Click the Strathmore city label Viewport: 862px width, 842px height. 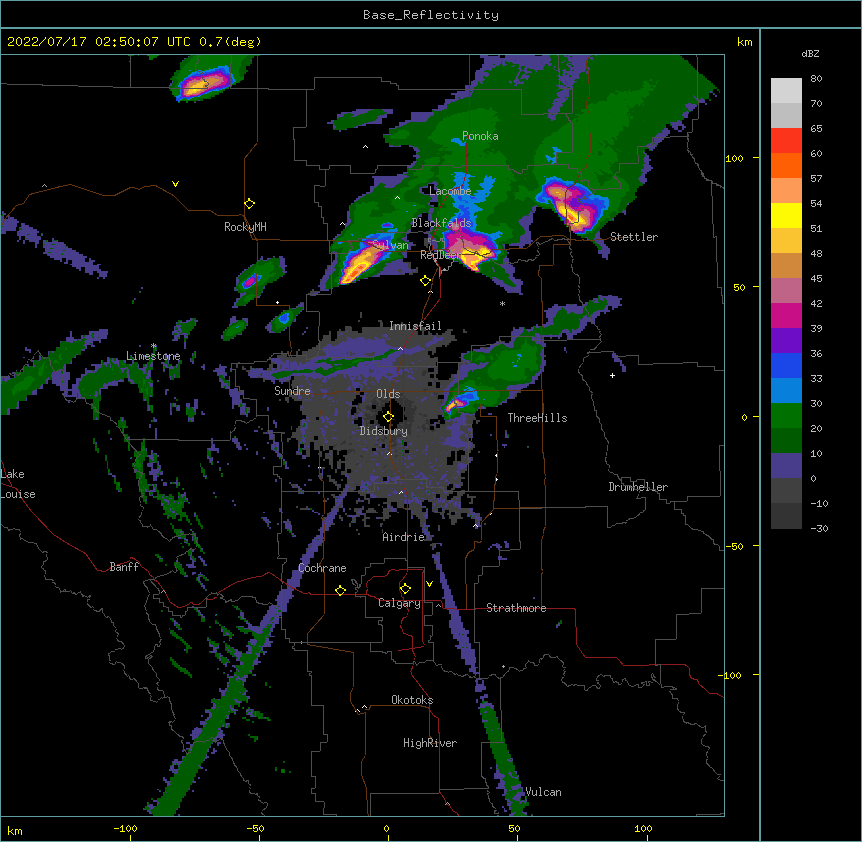(516, 608)
